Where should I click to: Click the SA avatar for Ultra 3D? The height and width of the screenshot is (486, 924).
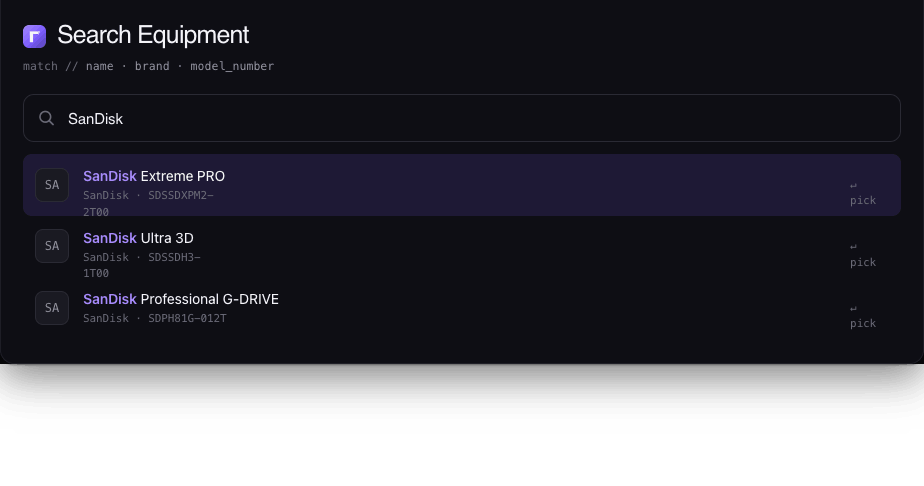pos(52,246)
